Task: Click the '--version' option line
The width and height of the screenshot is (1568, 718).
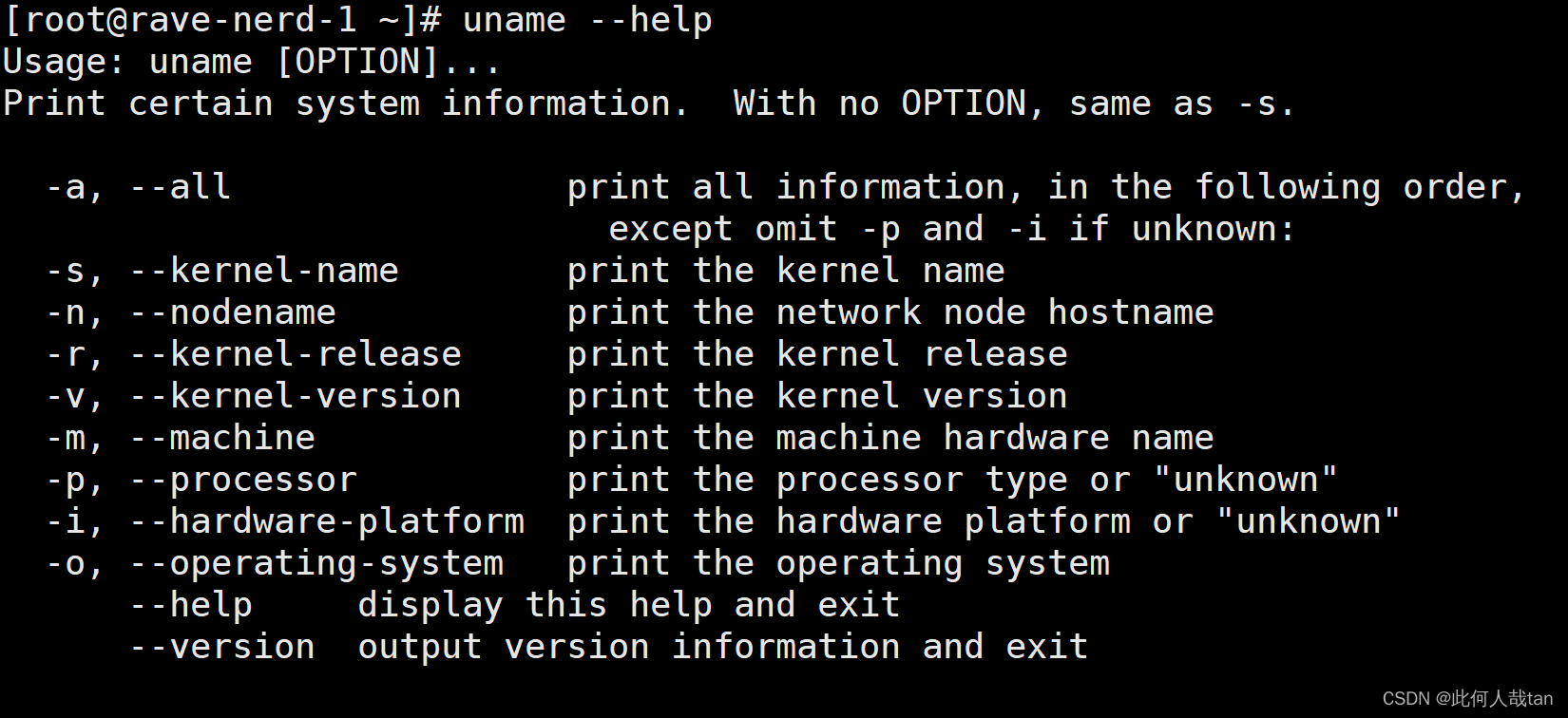Action: 609,647
